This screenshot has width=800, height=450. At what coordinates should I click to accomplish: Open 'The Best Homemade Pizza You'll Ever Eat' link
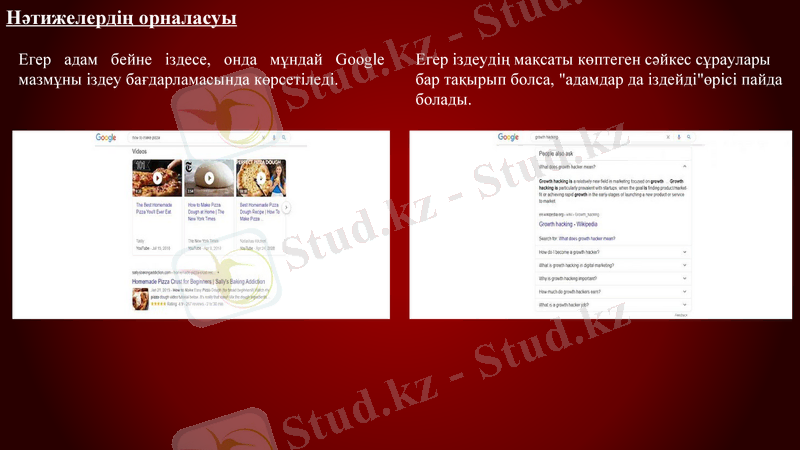(154, 208)
